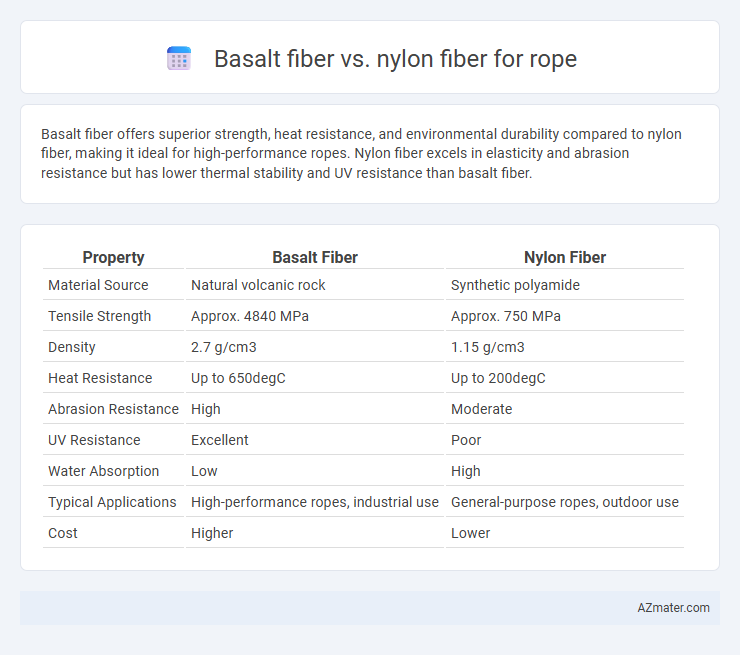The width and height of the screenshot is (740, 655).
Task: Select the 'Heat Resistance' row label
Action: click(x=100, y=378)
